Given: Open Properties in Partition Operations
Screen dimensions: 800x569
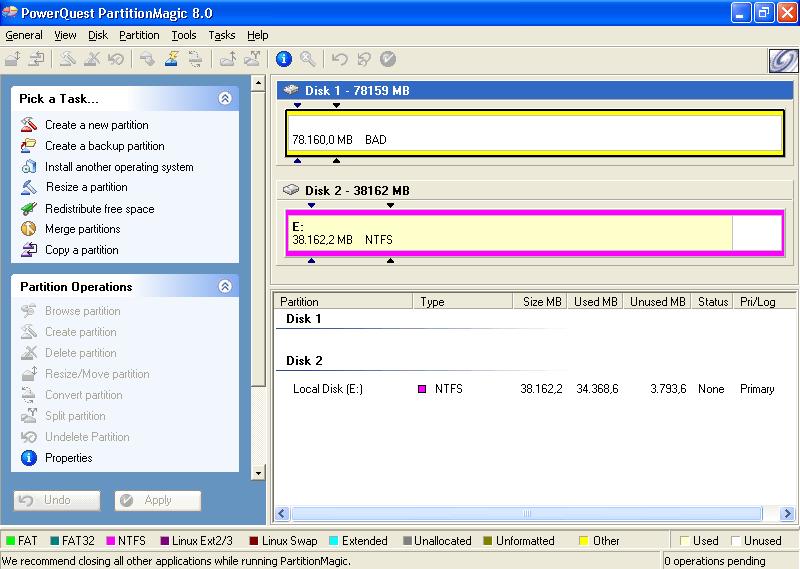Looking at the screenshot, I should click(x=68, y=458).
